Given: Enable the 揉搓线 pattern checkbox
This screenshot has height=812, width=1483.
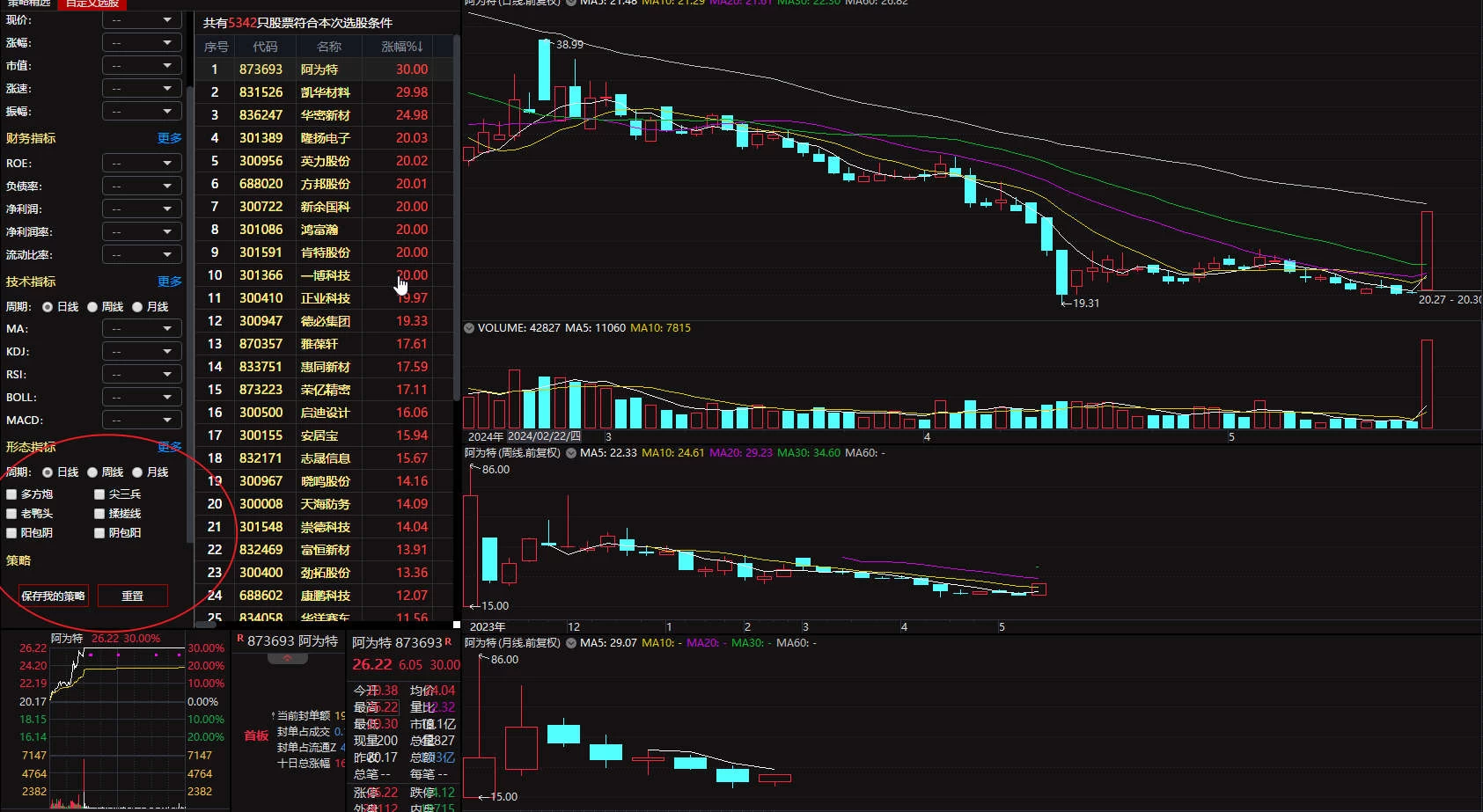Looking at the screenshot, I should [x=99, y=514].
